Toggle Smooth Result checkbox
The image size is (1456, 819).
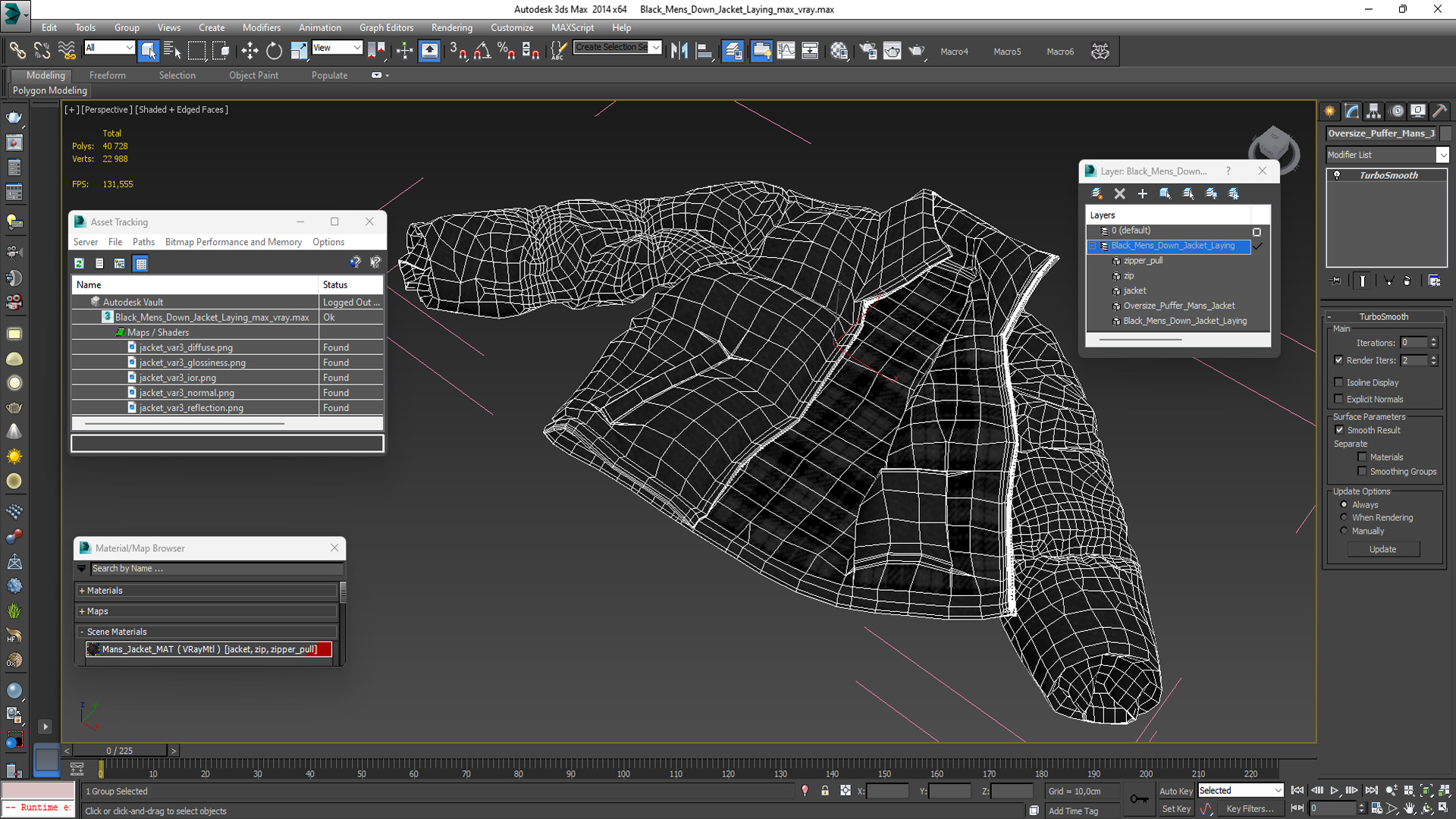pos(1339,430)
